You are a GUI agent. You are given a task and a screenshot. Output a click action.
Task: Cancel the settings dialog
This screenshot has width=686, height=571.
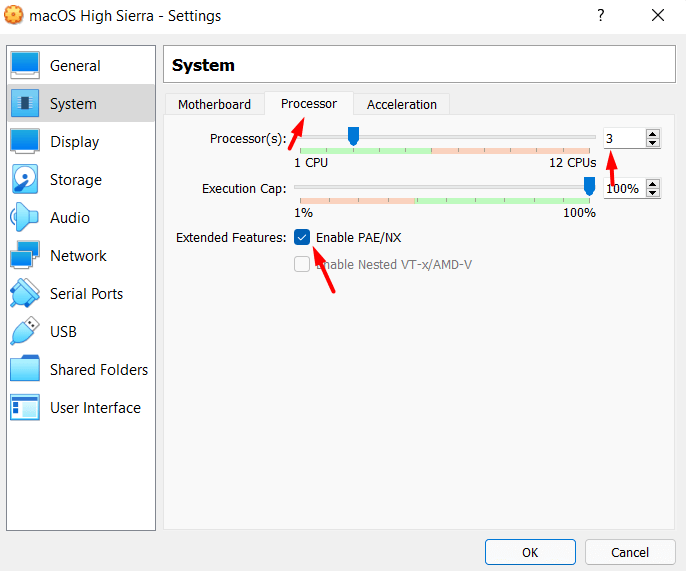coord(630,552)
